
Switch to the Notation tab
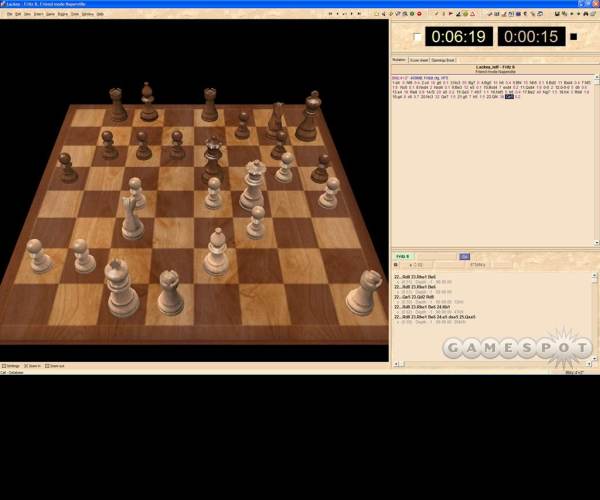(399, 60)
